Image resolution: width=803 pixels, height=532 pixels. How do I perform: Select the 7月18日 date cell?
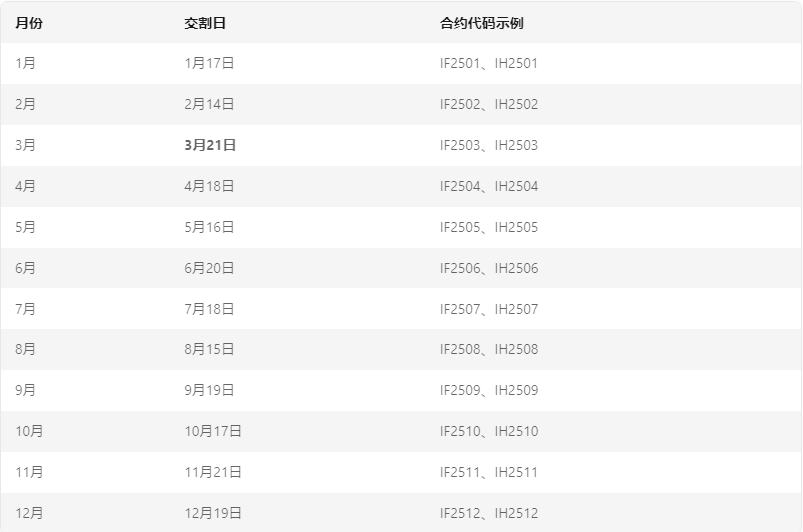(209, 309)
